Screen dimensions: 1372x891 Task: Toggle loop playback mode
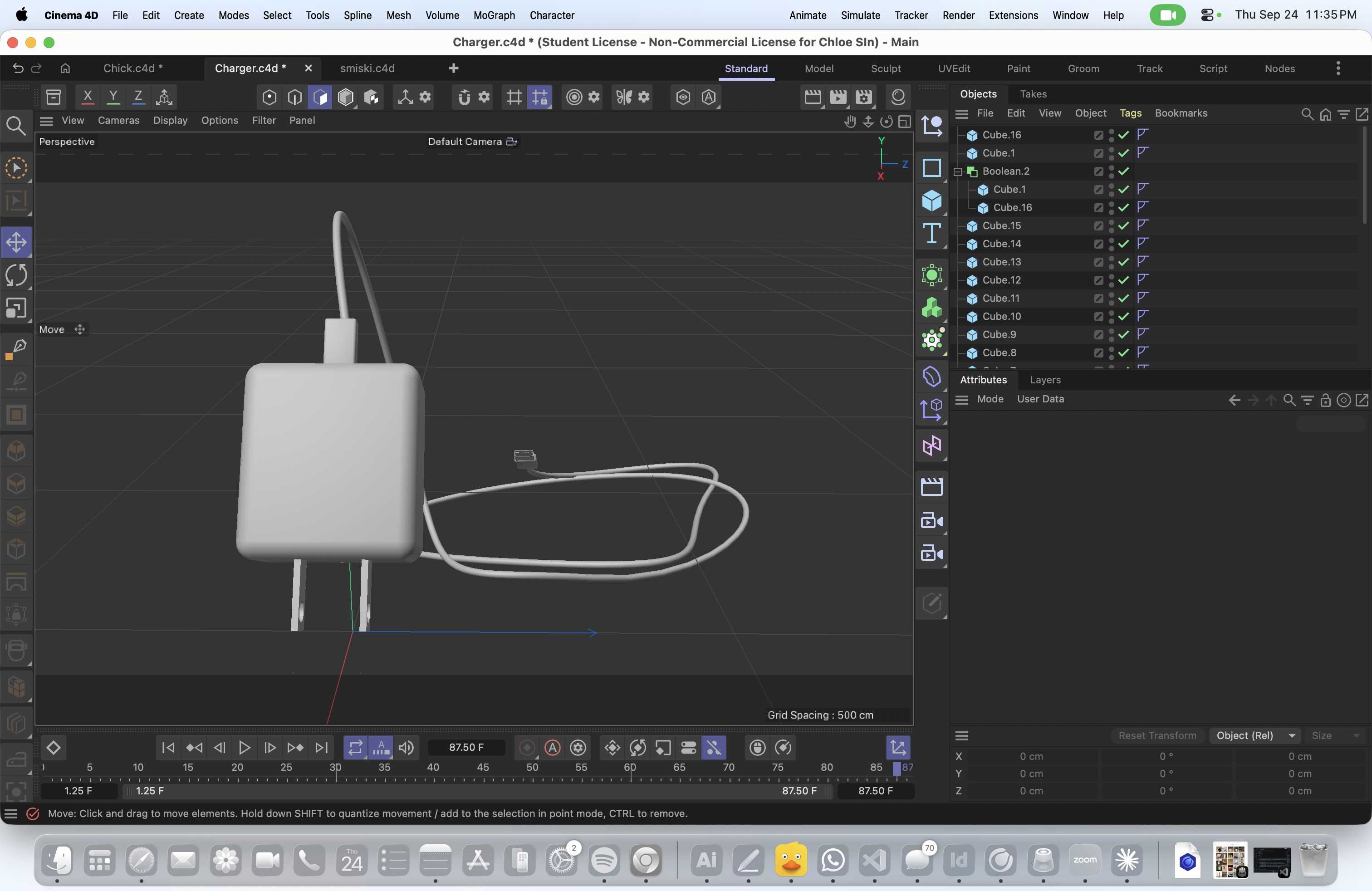356,748
